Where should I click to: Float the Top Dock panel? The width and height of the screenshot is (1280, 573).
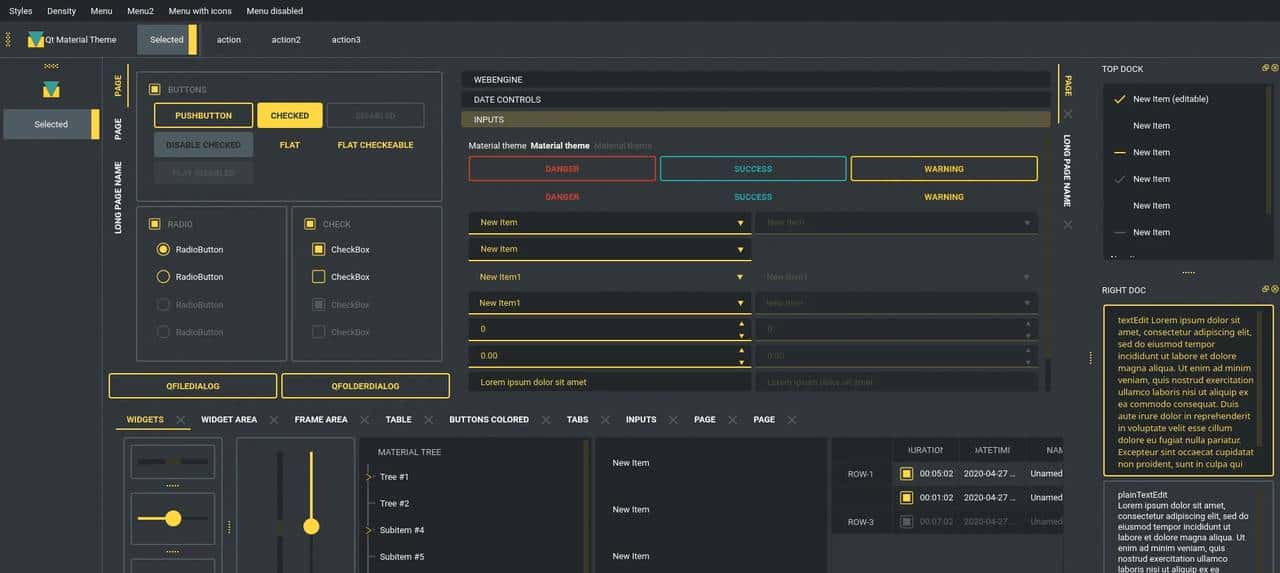coord(1265,68)
